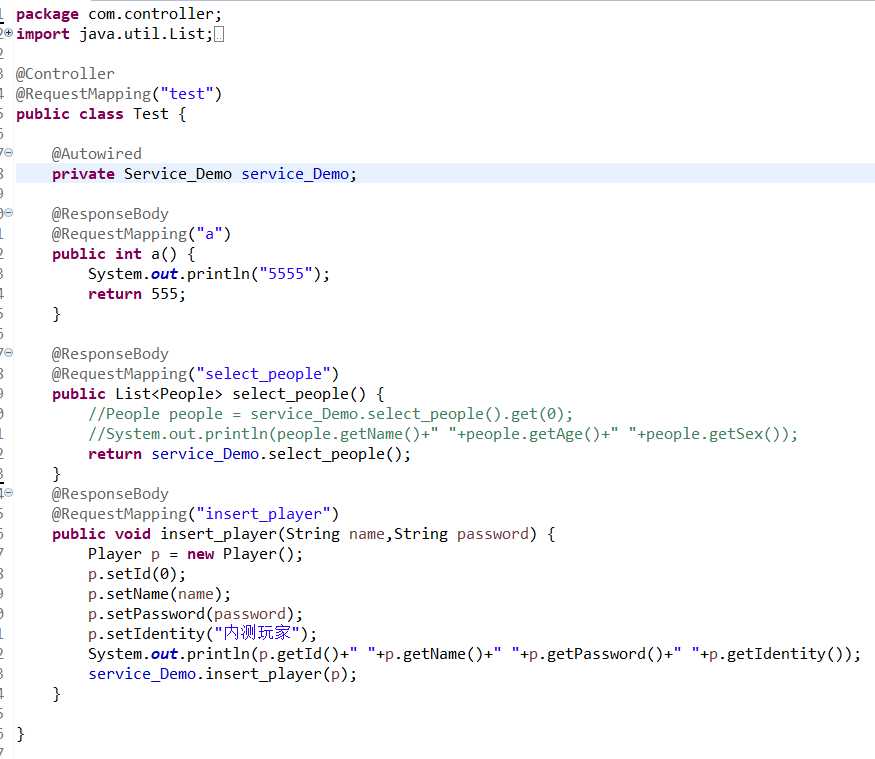This screenshot has width=875, height=759.
Task: Click @ResponseBody above @RequestMapping("a")
Action: pos(110,214)
